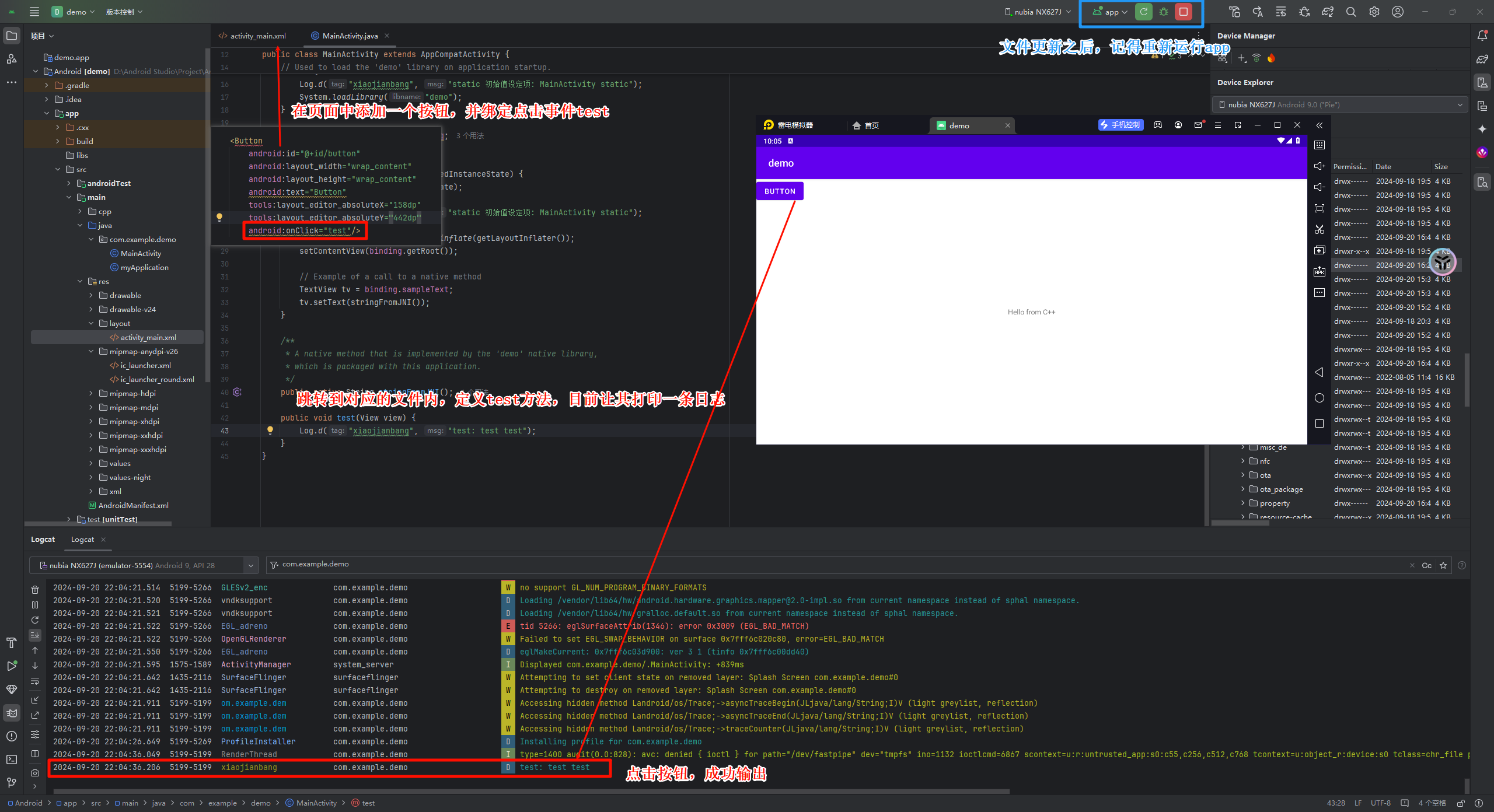Toggle soft-wrap in Logcat toolbar
Screen dimensions: 1494x812
(x=35, y=681)
